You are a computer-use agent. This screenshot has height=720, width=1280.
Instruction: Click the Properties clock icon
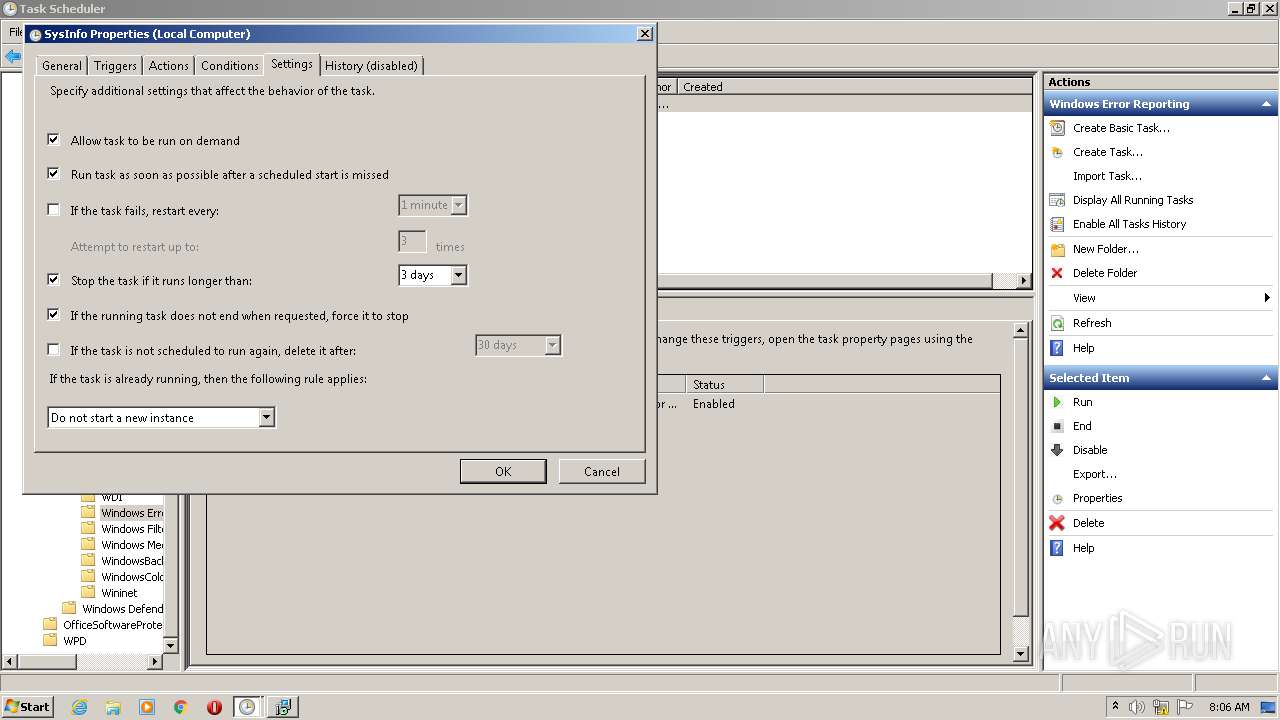pos(1057,498)
